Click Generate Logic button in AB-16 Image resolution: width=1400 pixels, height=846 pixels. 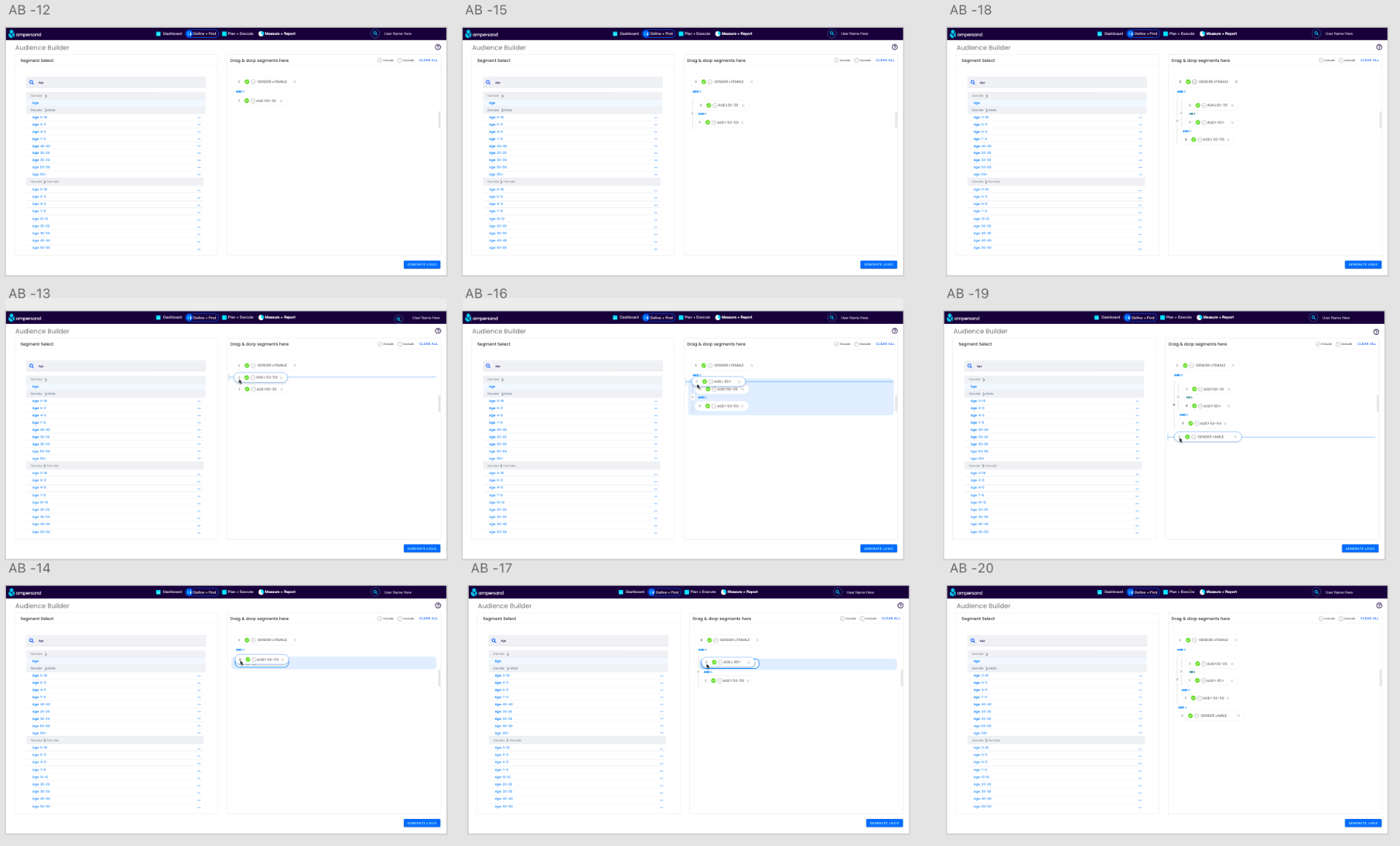(x=879, y=548)
